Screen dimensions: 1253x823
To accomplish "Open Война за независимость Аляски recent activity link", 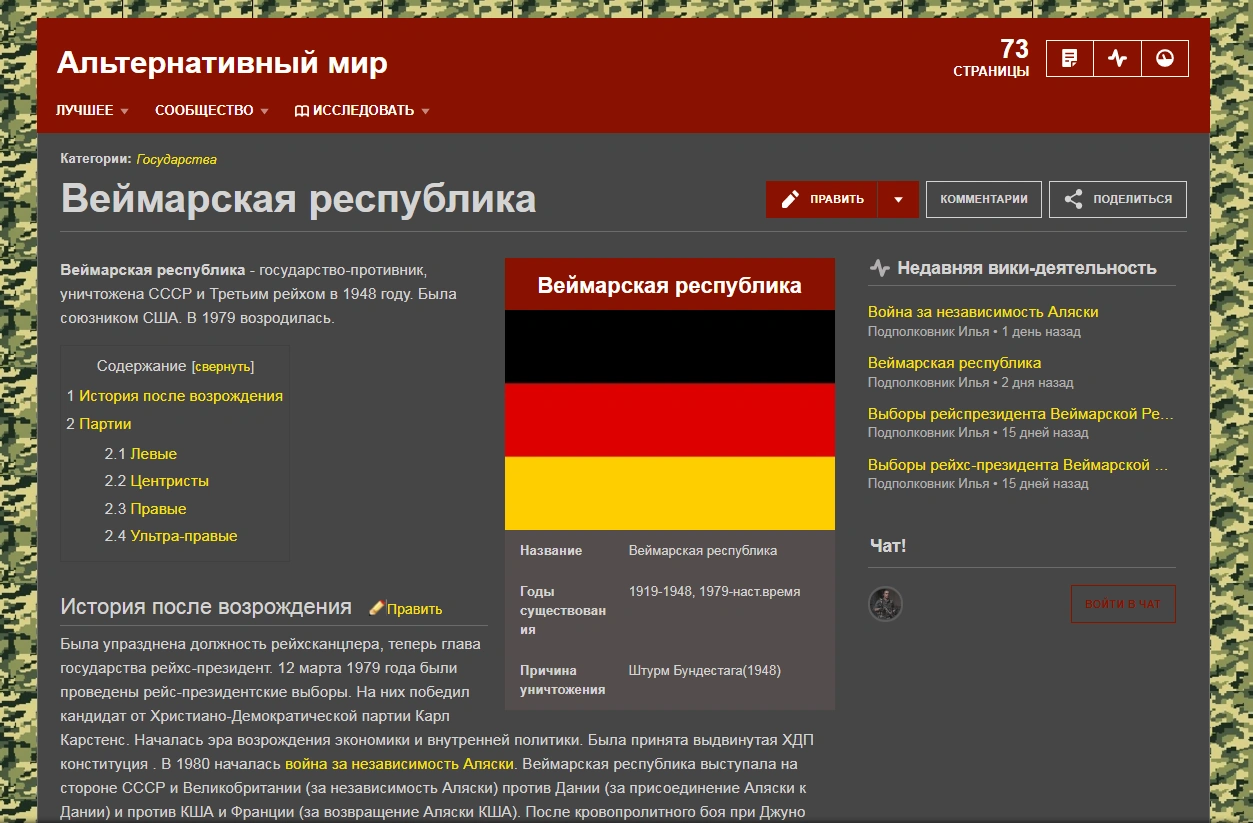I will (983, 312).
